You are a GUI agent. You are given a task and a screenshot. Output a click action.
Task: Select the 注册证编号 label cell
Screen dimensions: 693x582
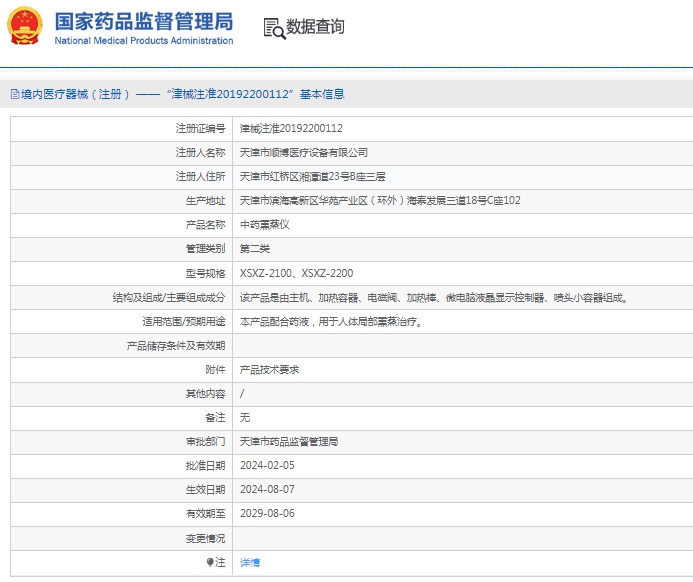[x=200, y=129]
